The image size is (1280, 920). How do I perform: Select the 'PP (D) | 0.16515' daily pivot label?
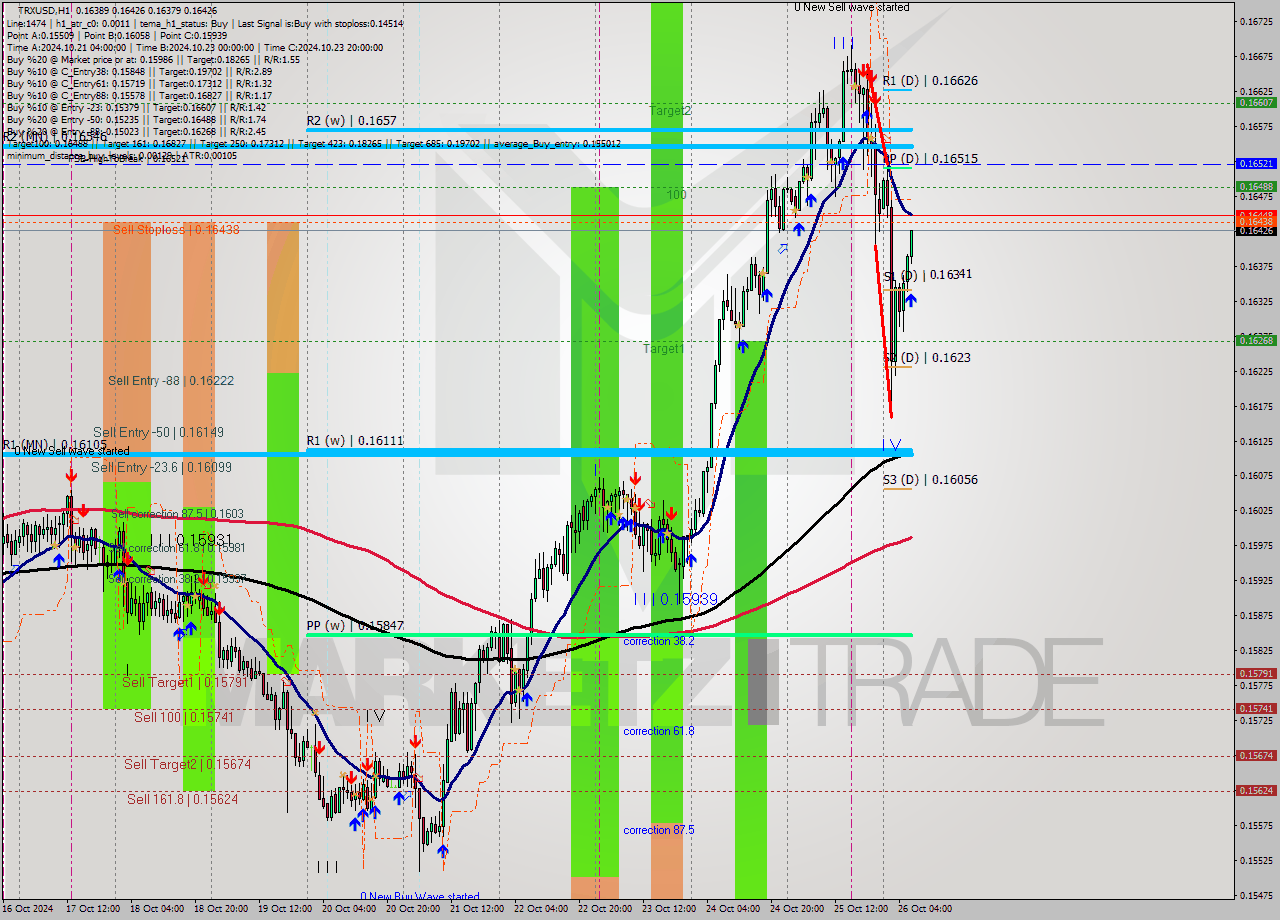[x=930, y=158]
